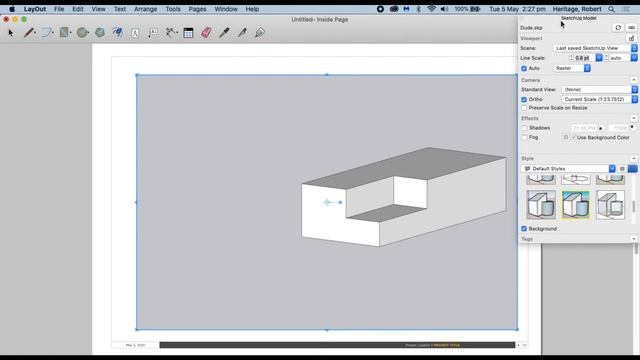Open the Wi-Fi status menu
The width and height of the screenshot is (640, 360).
click(x=431, y=9)
